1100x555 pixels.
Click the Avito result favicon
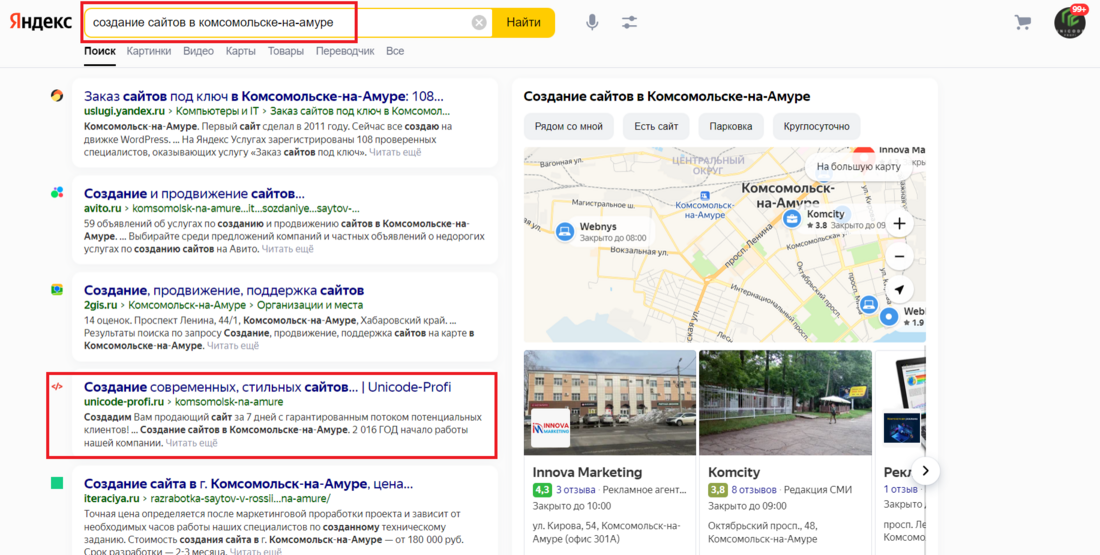[x=57, y=193]
